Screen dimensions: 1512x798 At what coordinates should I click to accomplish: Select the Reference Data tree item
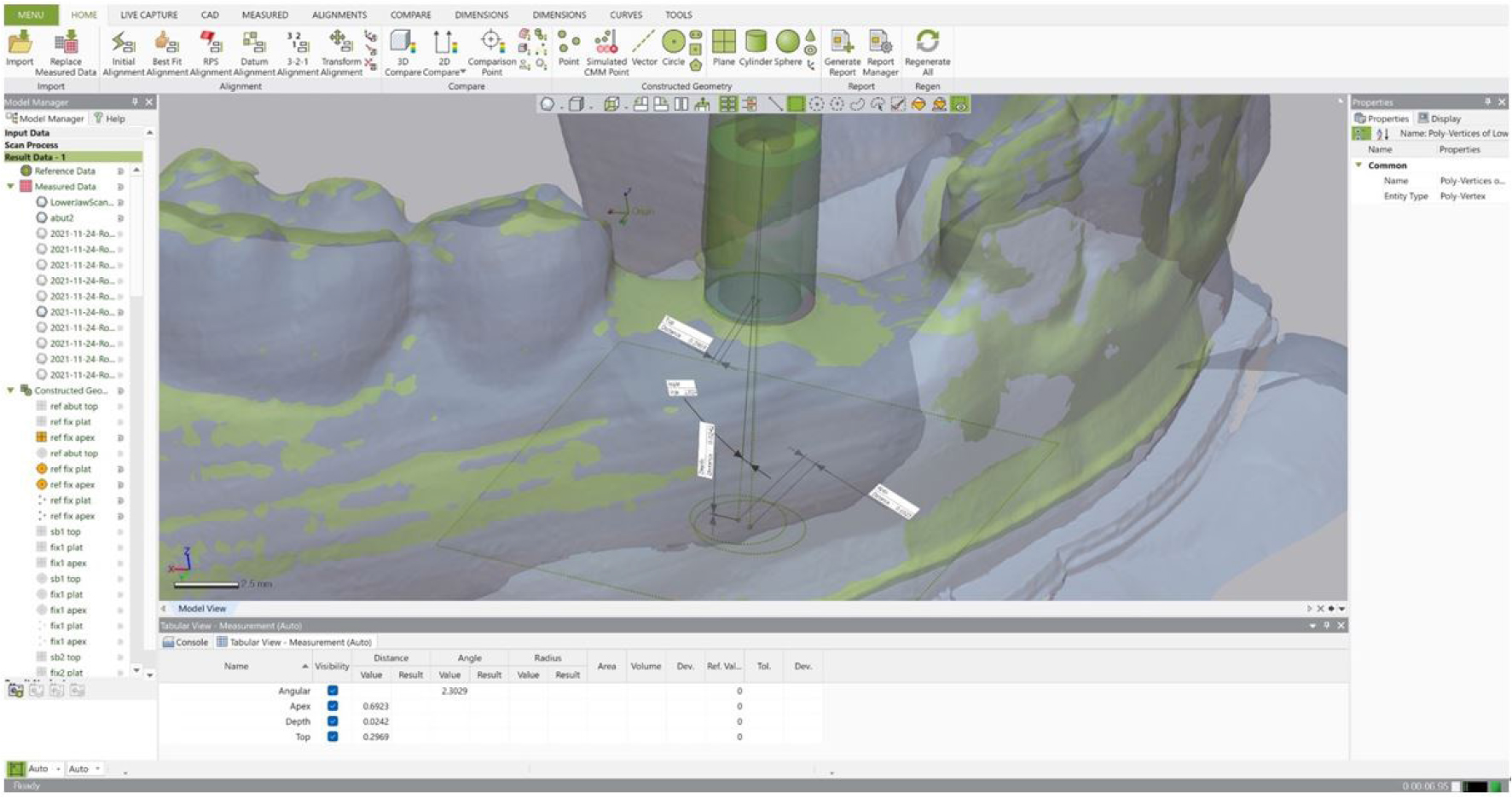[x=64, y=171]
